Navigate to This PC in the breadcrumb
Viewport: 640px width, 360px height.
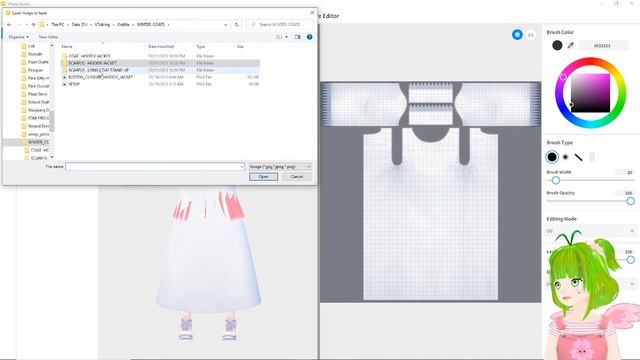point(58,24)
